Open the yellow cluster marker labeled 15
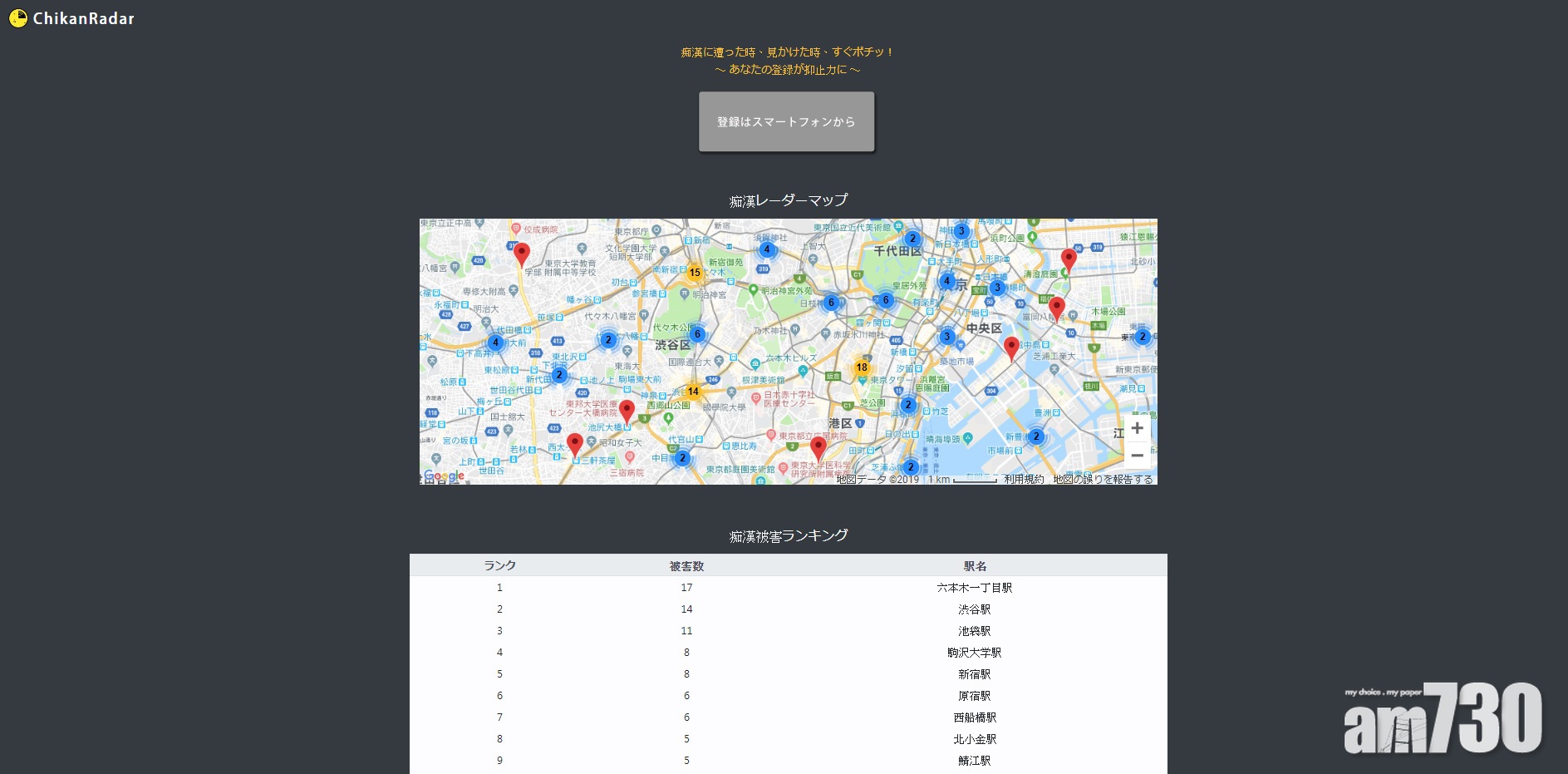 click(695, 273)
